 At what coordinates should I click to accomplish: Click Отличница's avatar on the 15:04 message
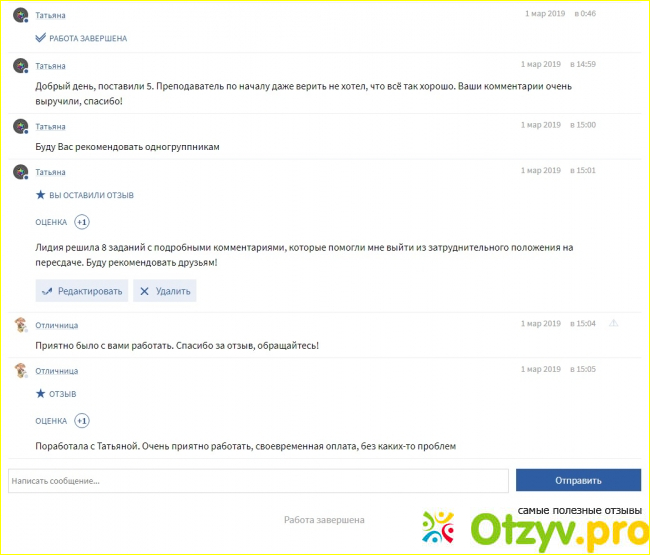(x=20, y=325)
